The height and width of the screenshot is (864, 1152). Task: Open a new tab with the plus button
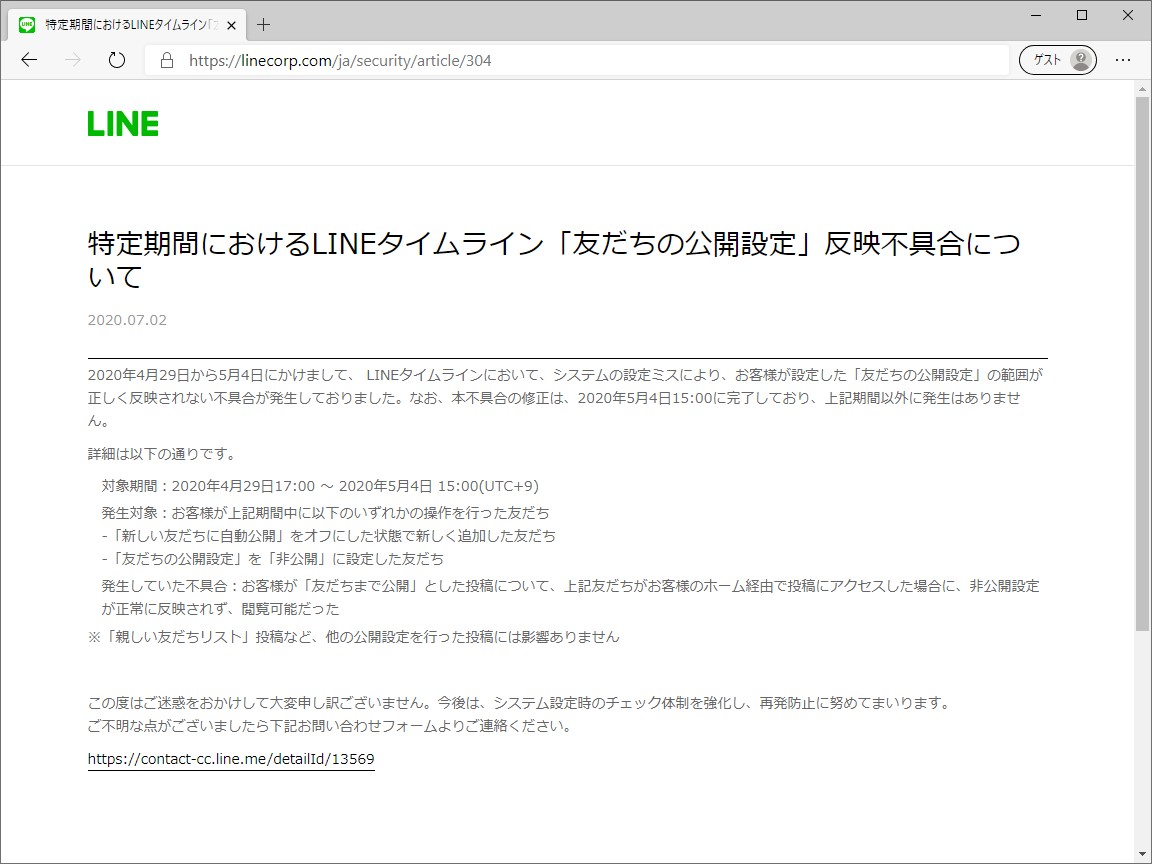tap(263, 24)
